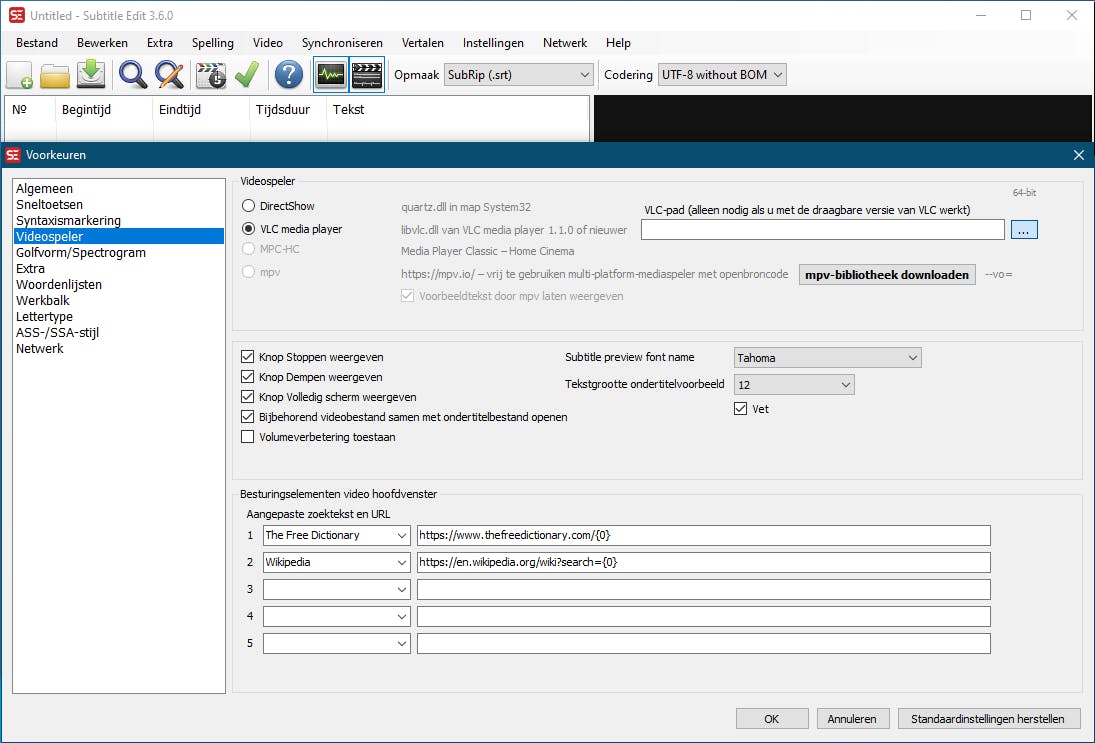
Task: Open the Opmaak SubRip format dropdown
Action: coord(519,75)
